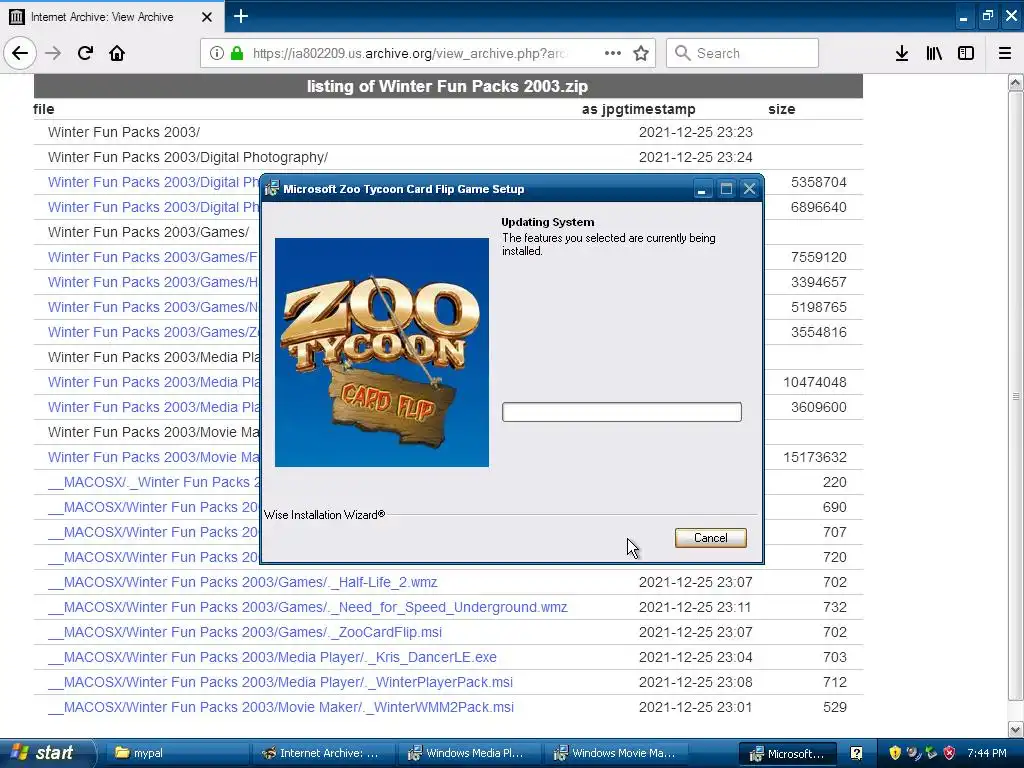Minimize the Zoo Tycoon setup dialog
The width and height of the screenshot is (1024, 768).
pyautogui.click(x=702, y=189)
